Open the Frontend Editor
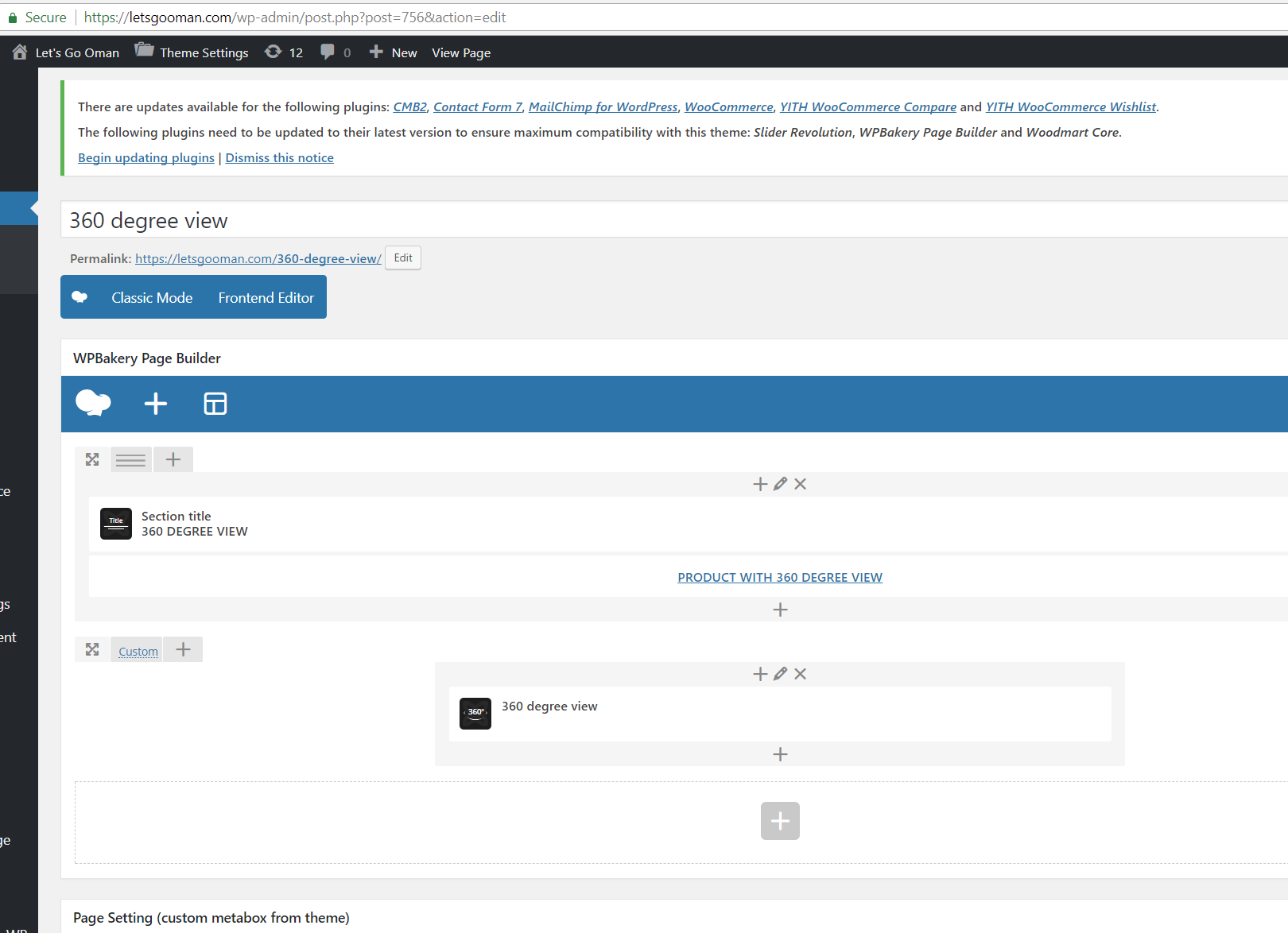This screenshot has width=1288, height=933. click(x=266, y=298)
